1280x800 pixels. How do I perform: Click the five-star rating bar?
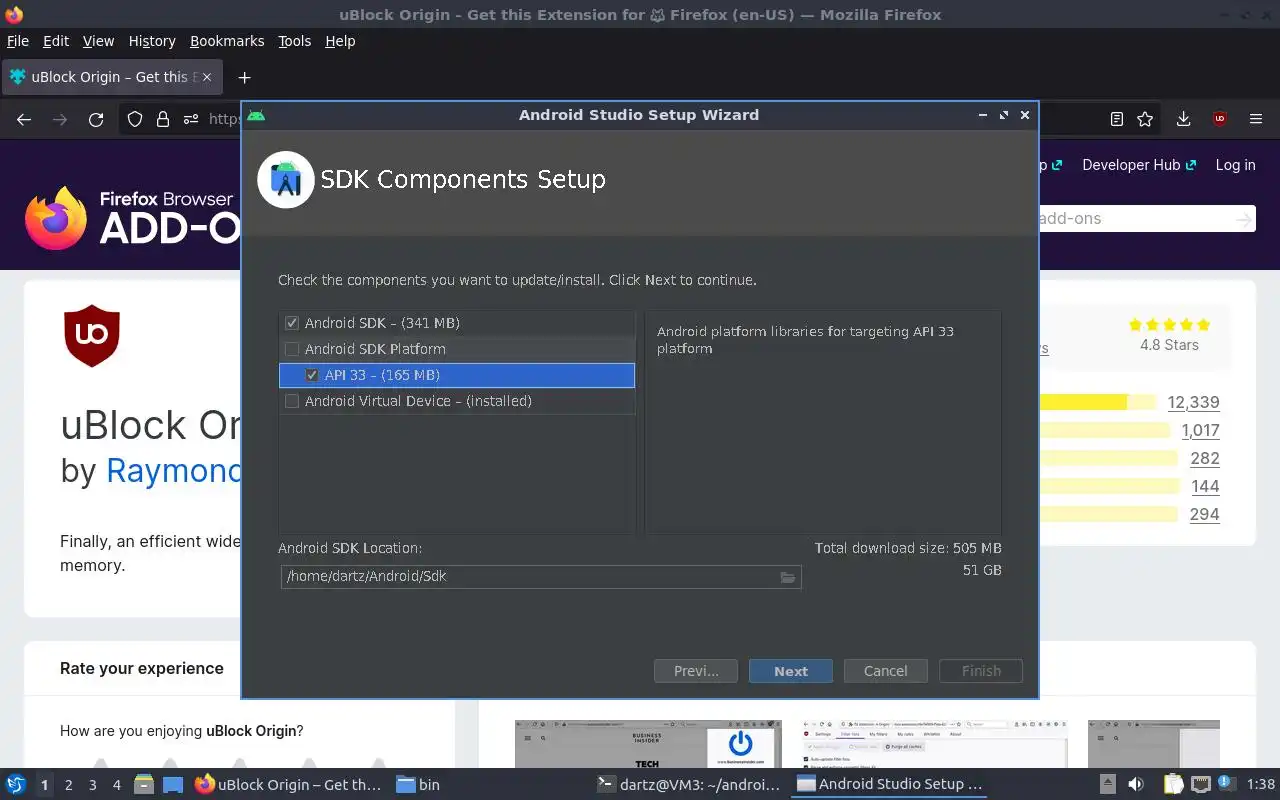click(x=1098, y=402)
